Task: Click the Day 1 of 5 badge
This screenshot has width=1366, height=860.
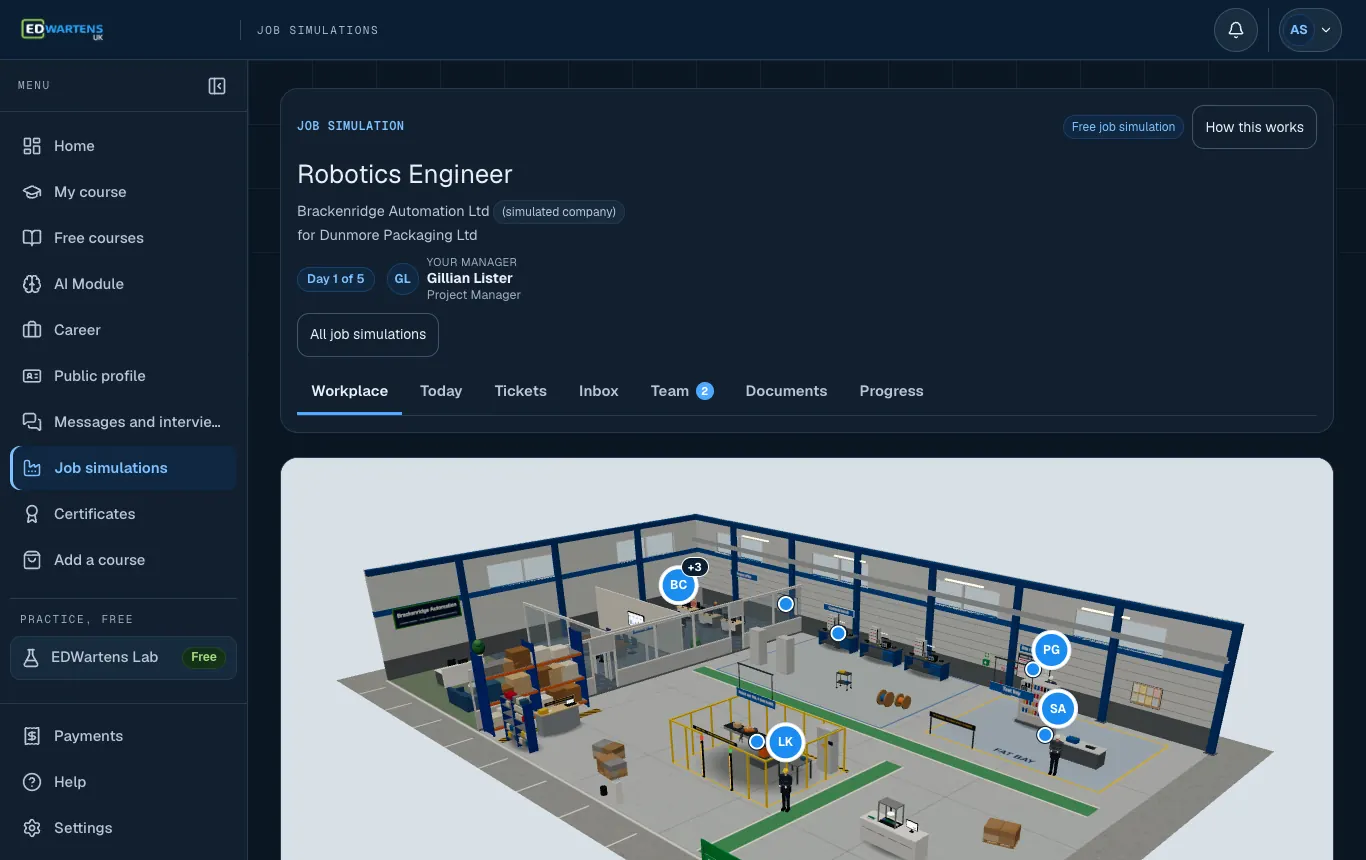Action: [x=336, y=279]
